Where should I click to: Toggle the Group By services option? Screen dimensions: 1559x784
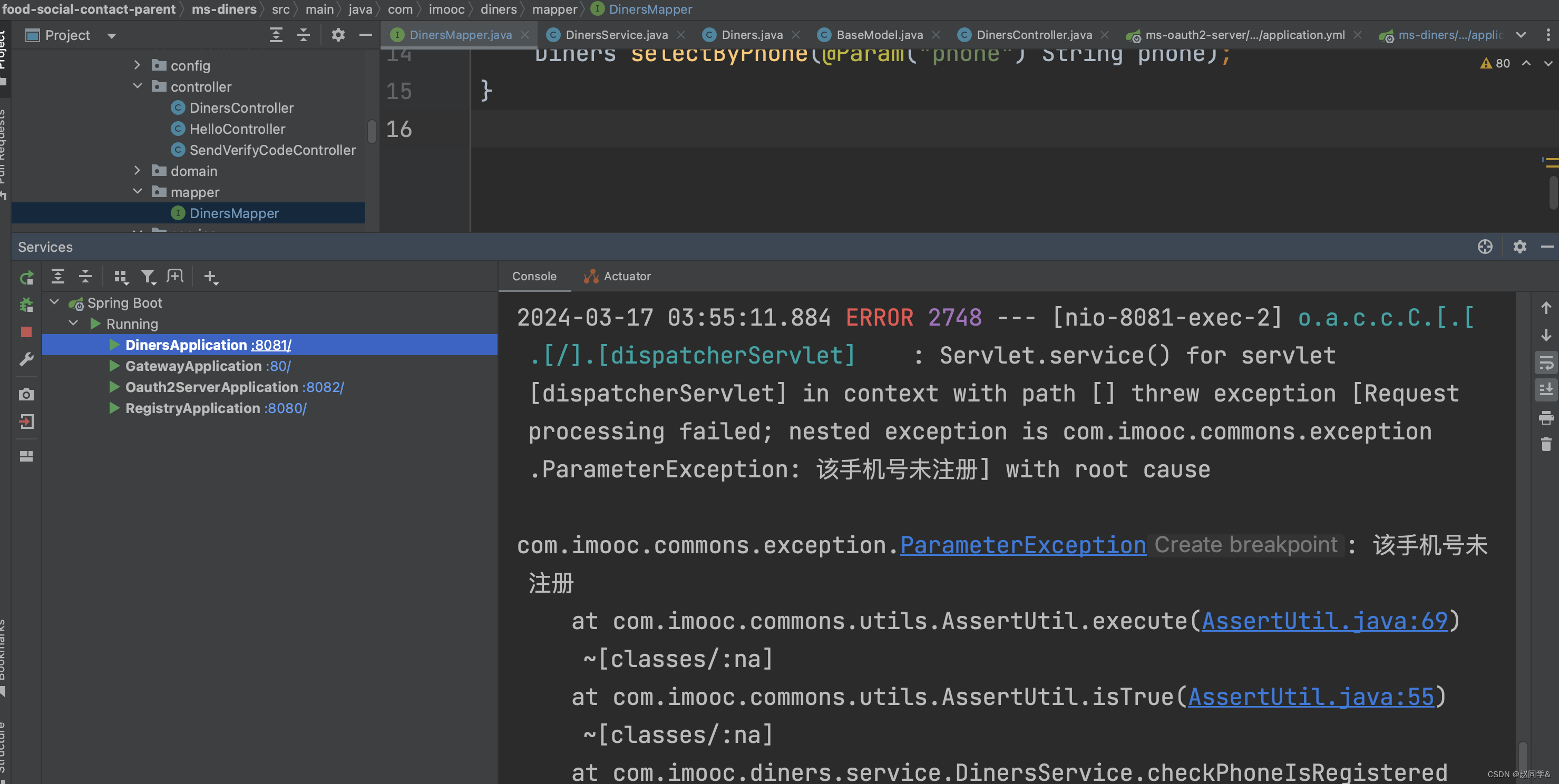[x=121, y=277]
